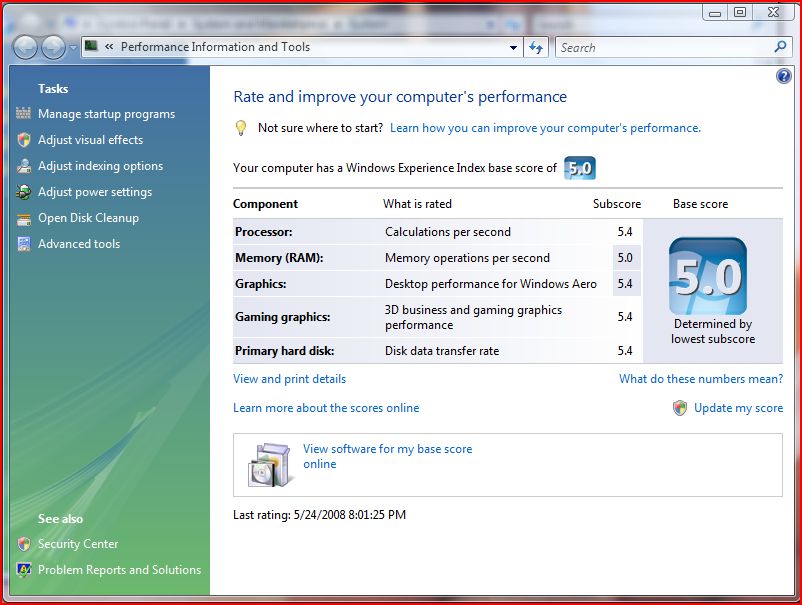Open View and print details

tap(289, 379)
